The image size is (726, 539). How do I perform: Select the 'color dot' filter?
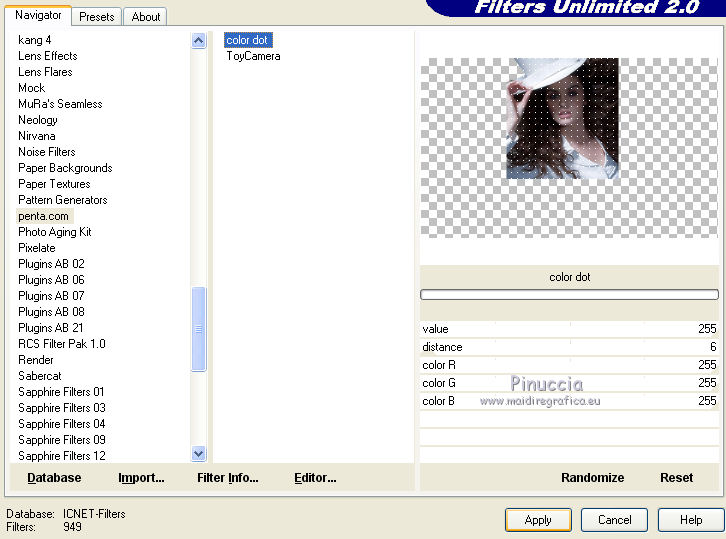[248, 40]
